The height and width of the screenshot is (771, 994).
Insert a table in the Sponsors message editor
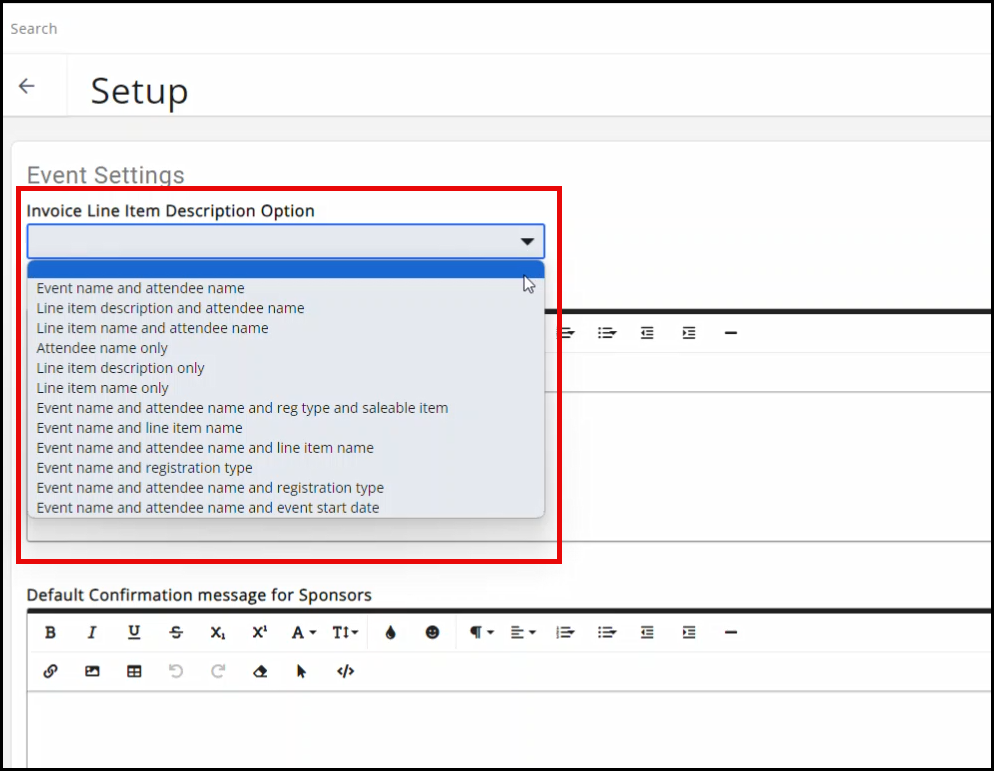point(134,672)
